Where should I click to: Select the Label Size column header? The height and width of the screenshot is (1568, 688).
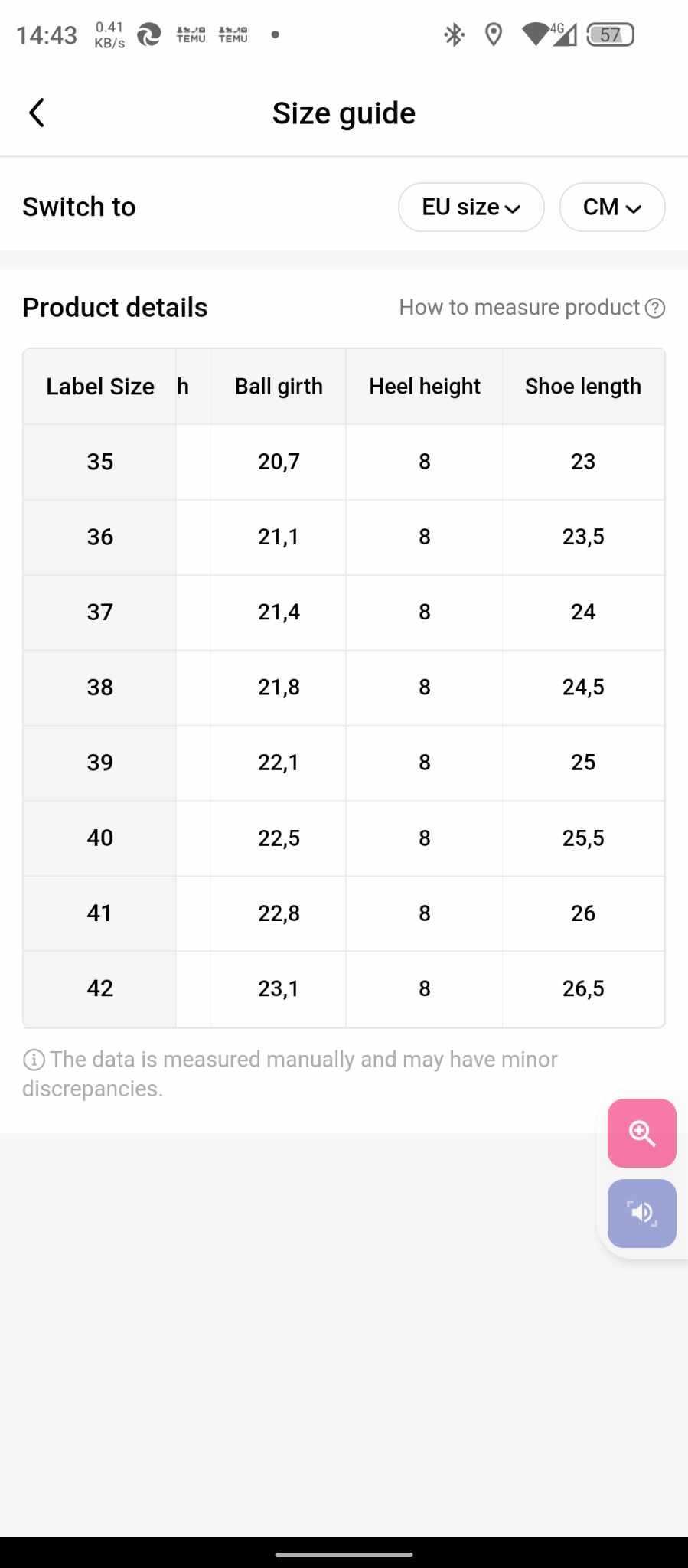click(x=100, y=387)
